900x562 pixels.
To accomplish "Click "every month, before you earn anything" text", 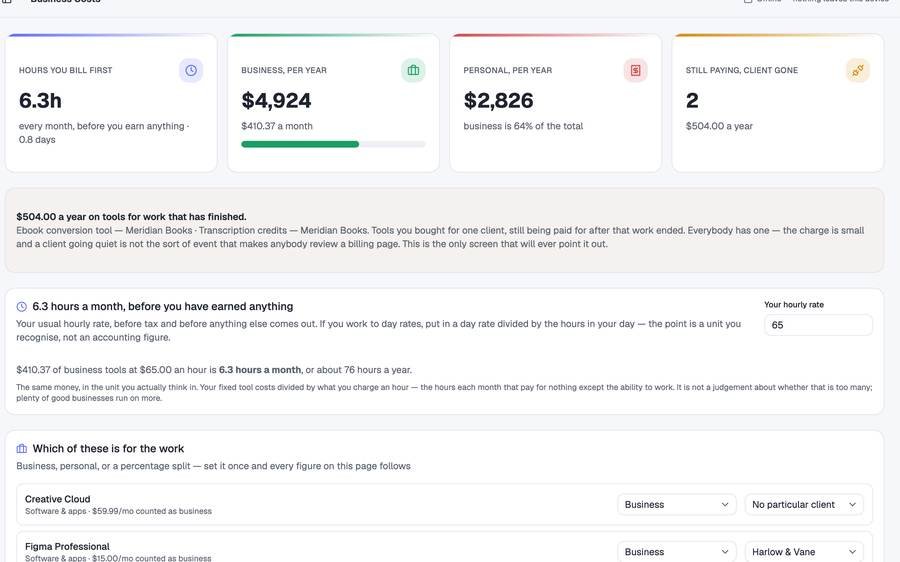I will 102,126.
